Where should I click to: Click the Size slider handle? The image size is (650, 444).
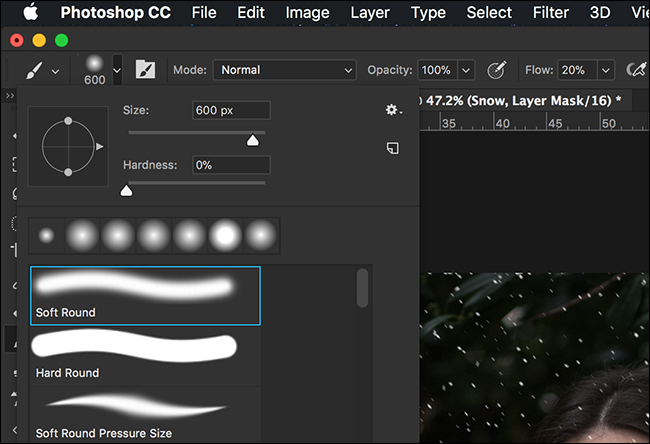pos(252,141)
